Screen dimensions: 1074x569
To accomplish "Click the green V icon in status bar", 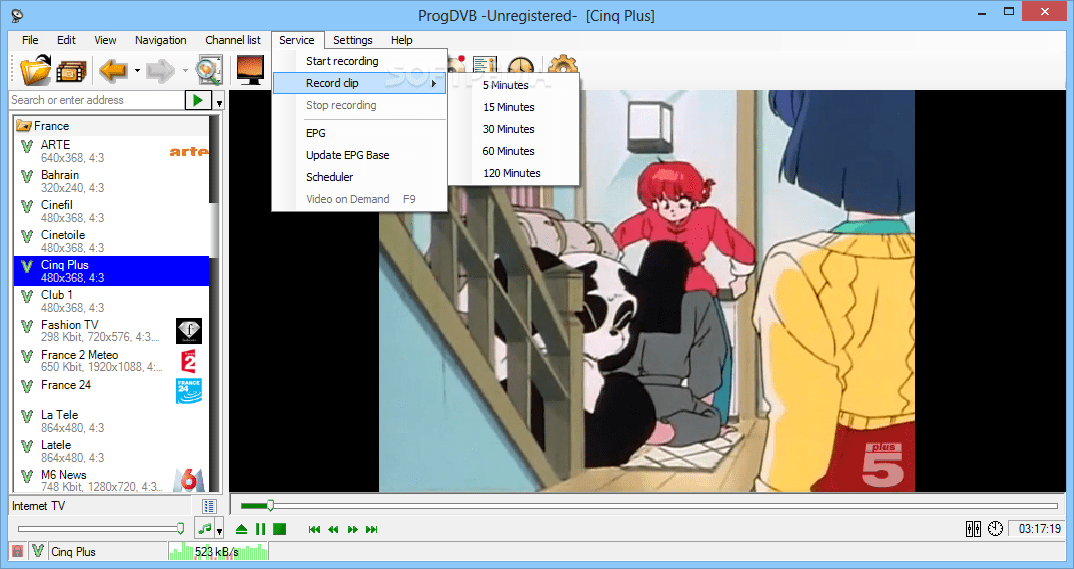I will [x=38, y=551].
